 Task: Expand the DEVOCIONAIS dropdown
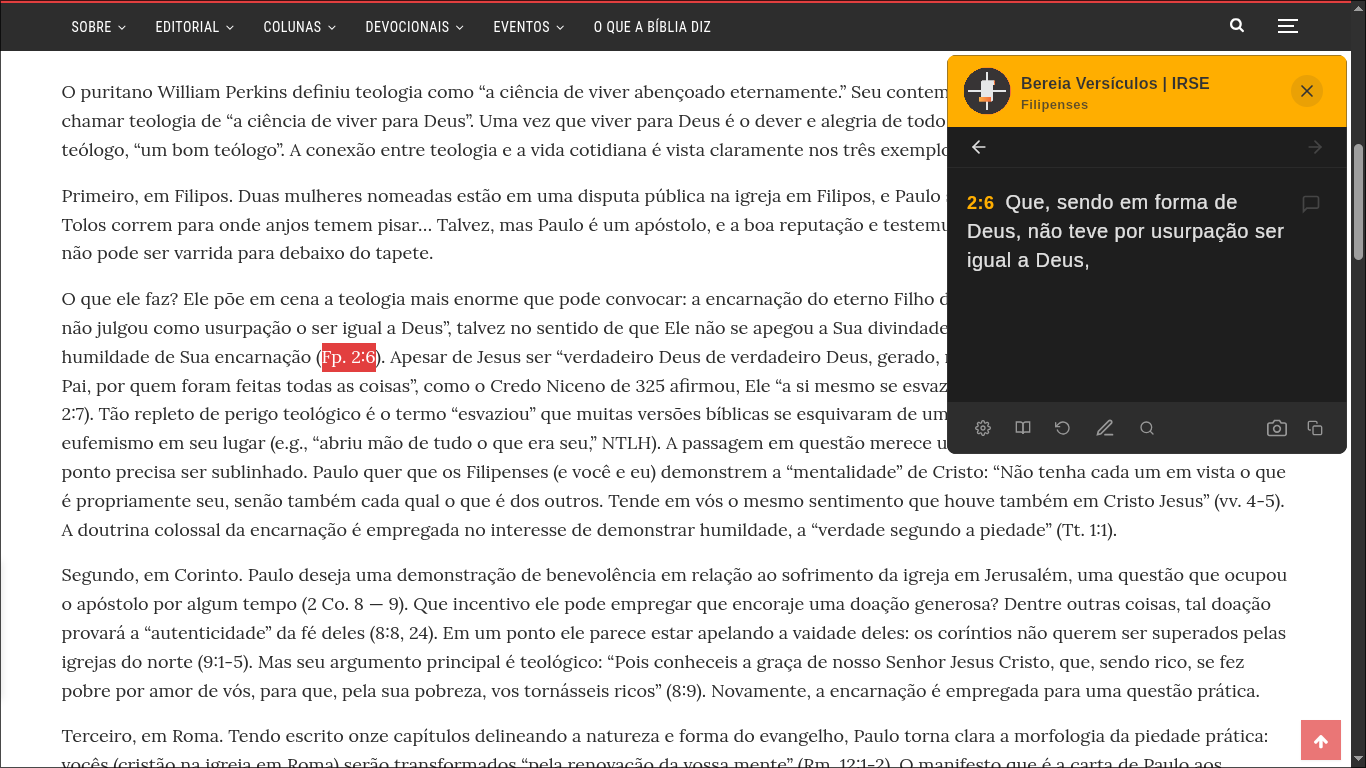[x=407, y=27]
